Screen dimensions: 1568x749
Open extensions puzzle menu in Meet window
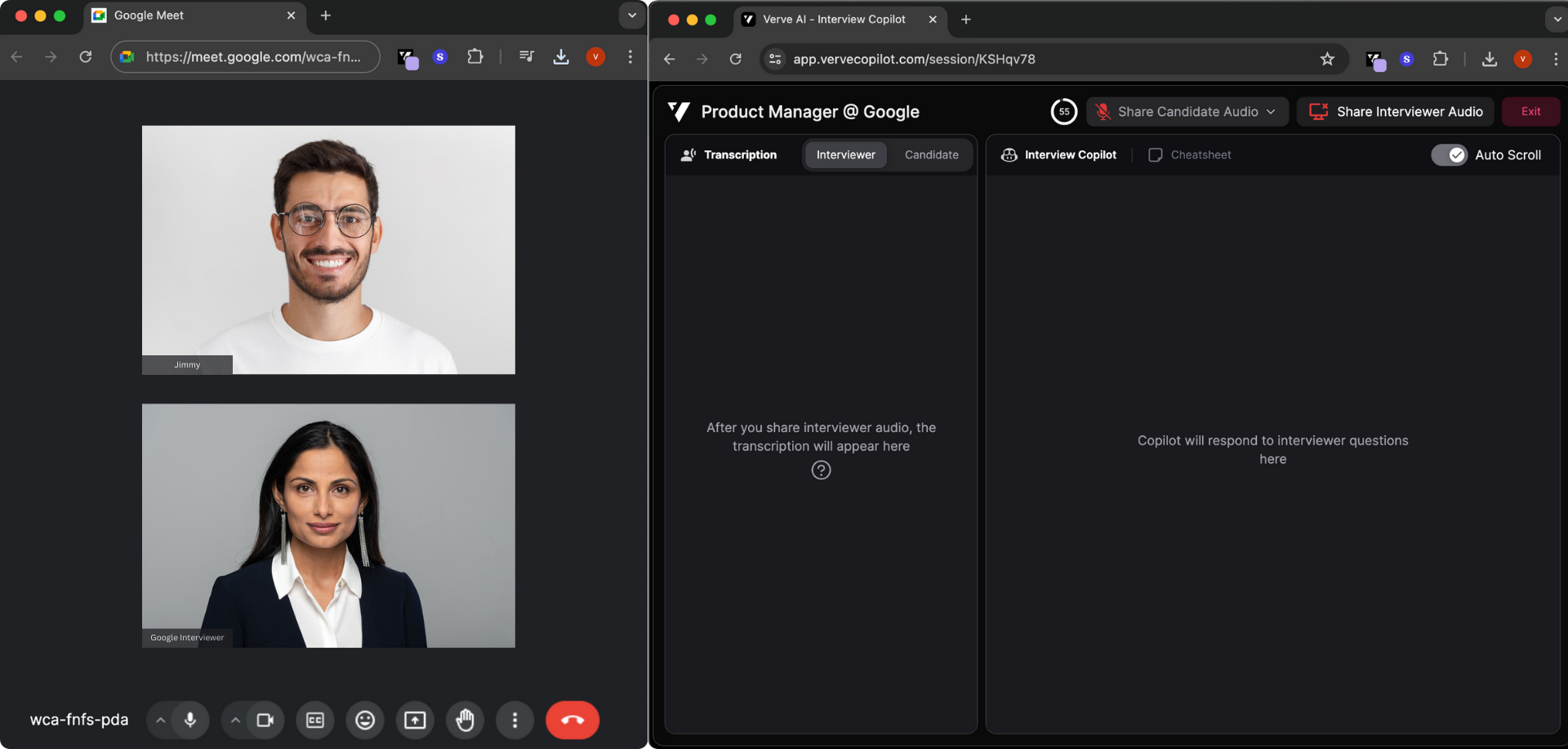tap(475, 56)
